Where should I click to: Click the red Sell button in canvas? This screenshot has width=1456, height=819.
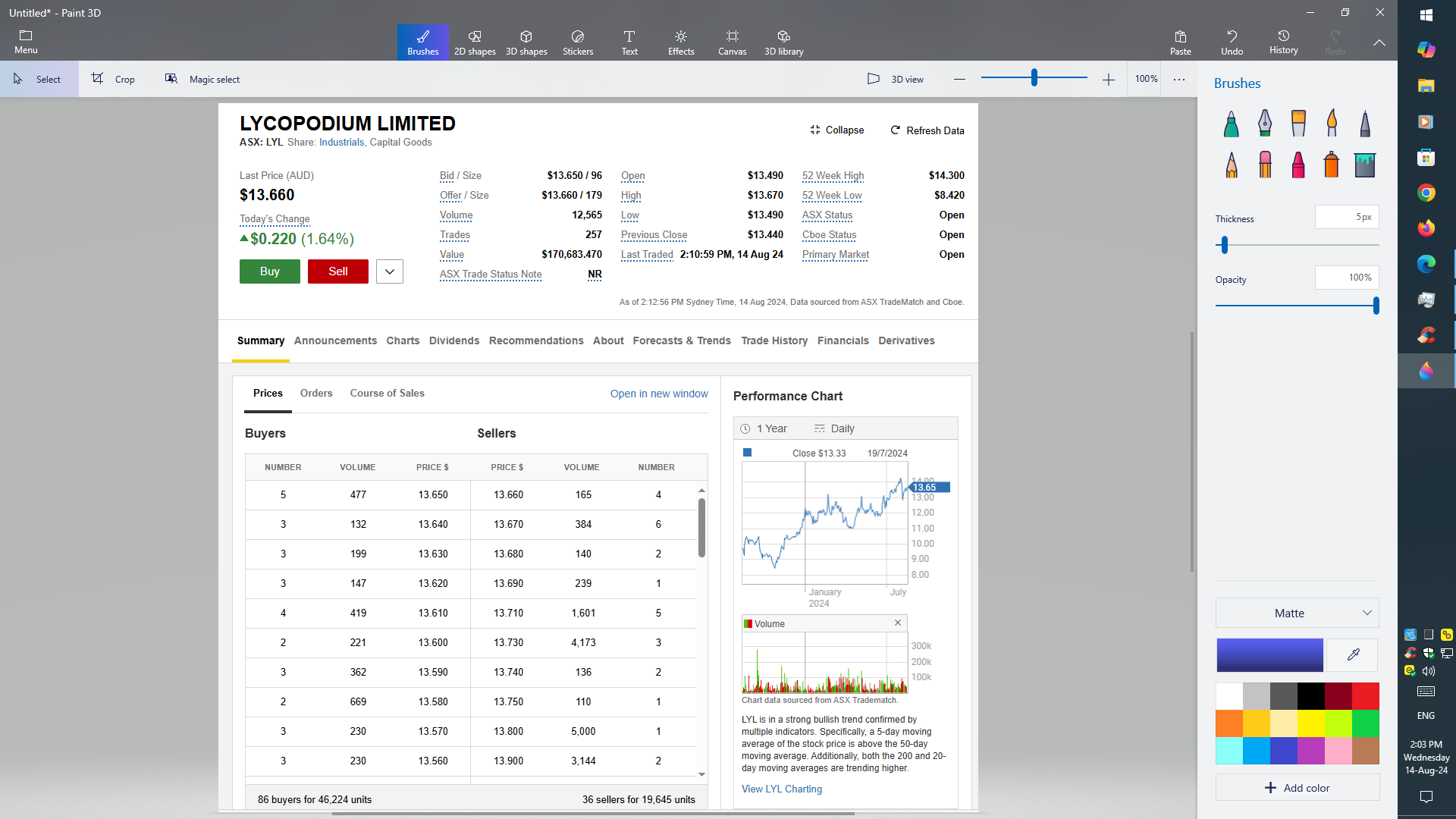(x=338, y=271)
